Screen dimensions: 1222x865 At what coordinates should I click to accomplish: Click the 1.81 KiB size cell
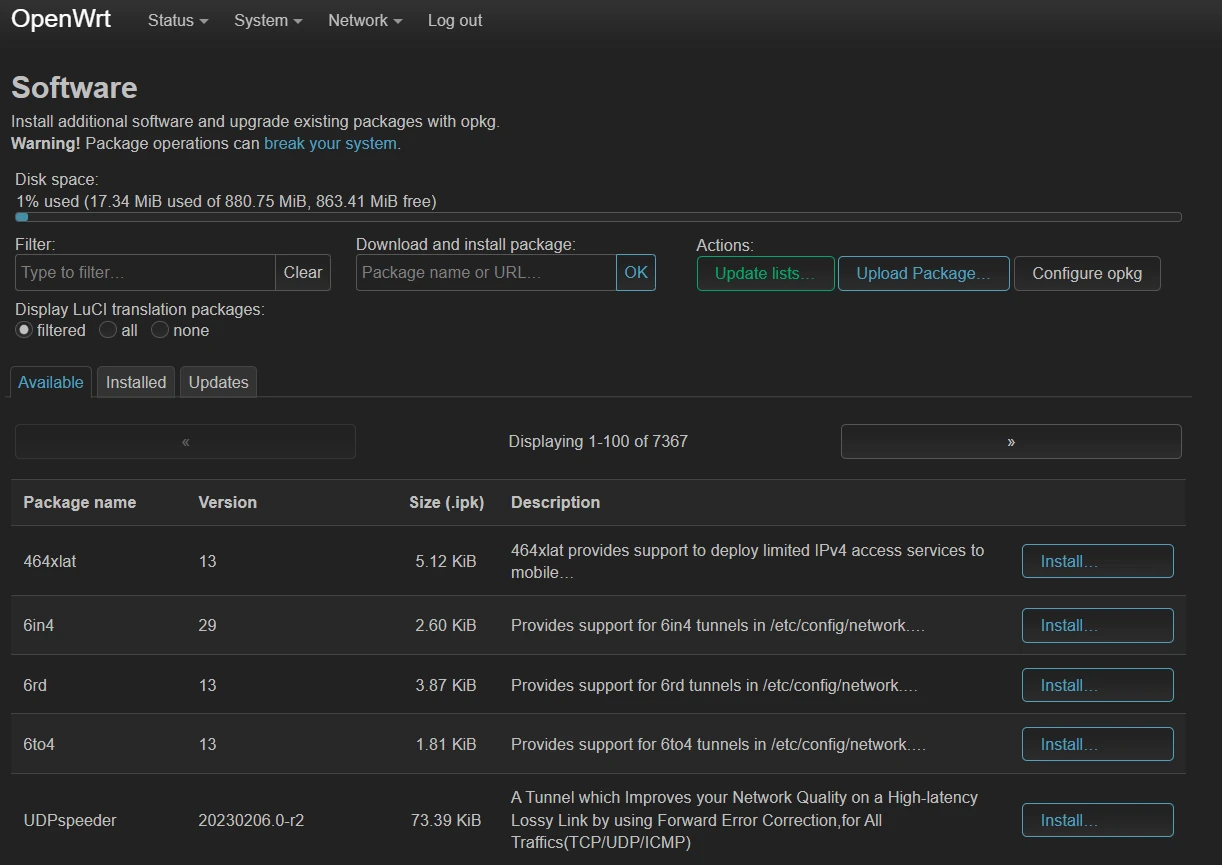(x=446, y=744)
